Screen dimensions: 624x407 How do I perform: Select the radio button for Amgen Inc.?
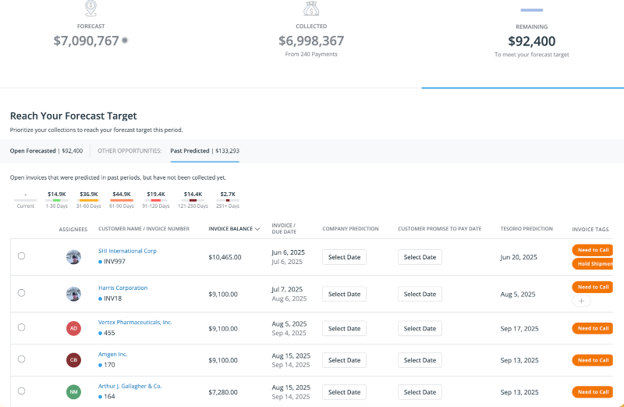coord(21,359)
